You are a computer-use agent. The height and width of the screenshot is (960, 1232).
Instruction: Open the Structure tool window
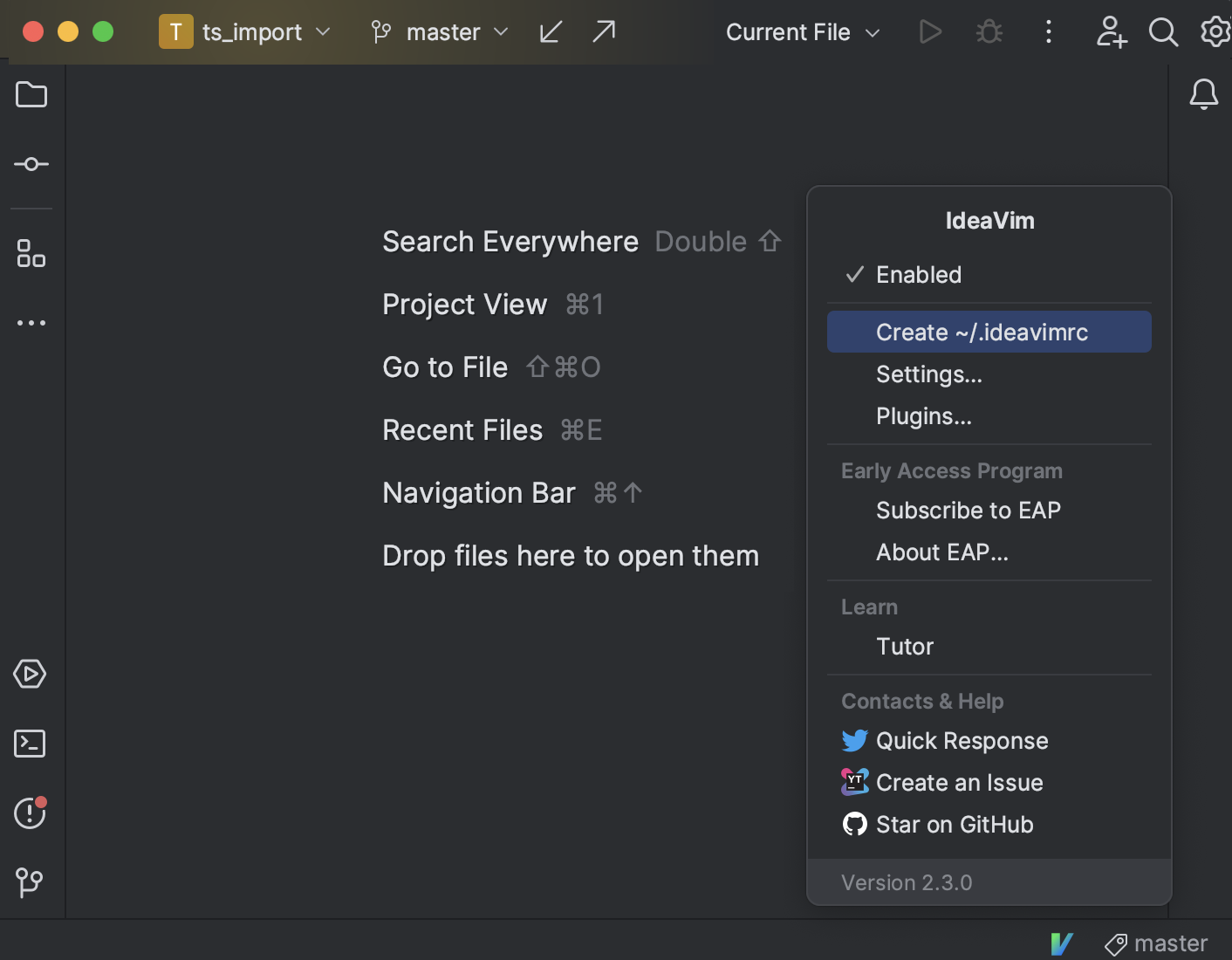(x=31, y=254)
